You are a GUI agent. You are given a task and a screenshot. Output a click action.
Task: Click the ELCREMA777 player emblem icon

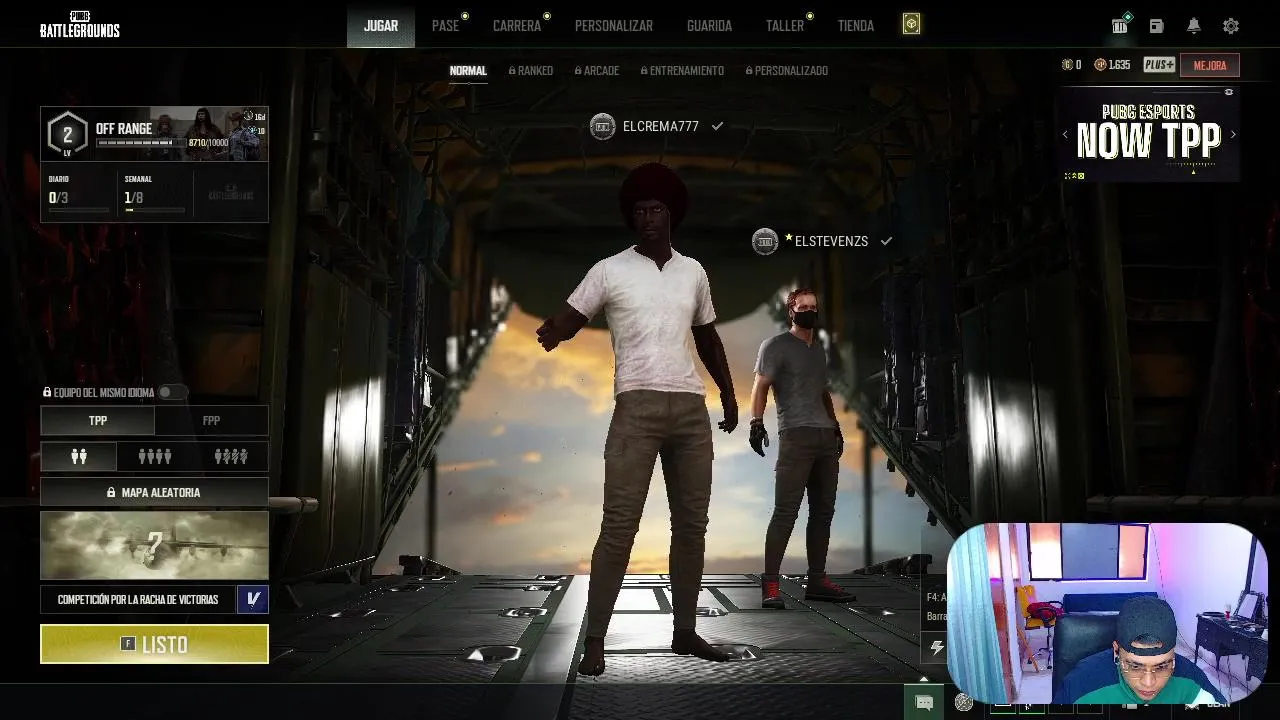point(602,126)
